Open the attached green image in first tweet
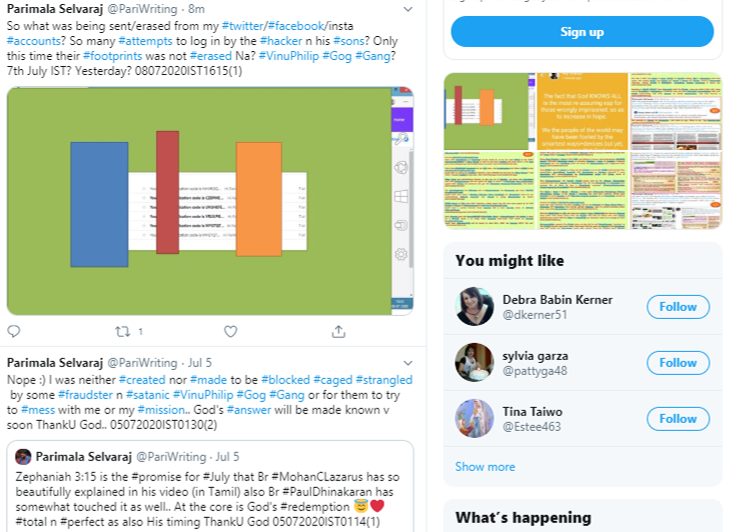The image size is (733, 532). 210,201
